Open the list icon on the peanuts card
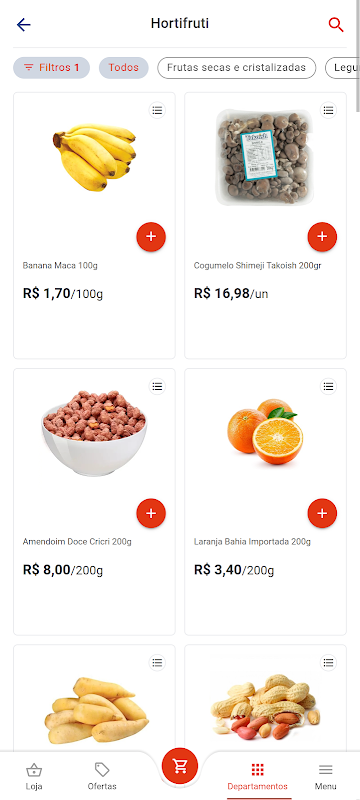 pyautogui.click(x=328, y=662)
